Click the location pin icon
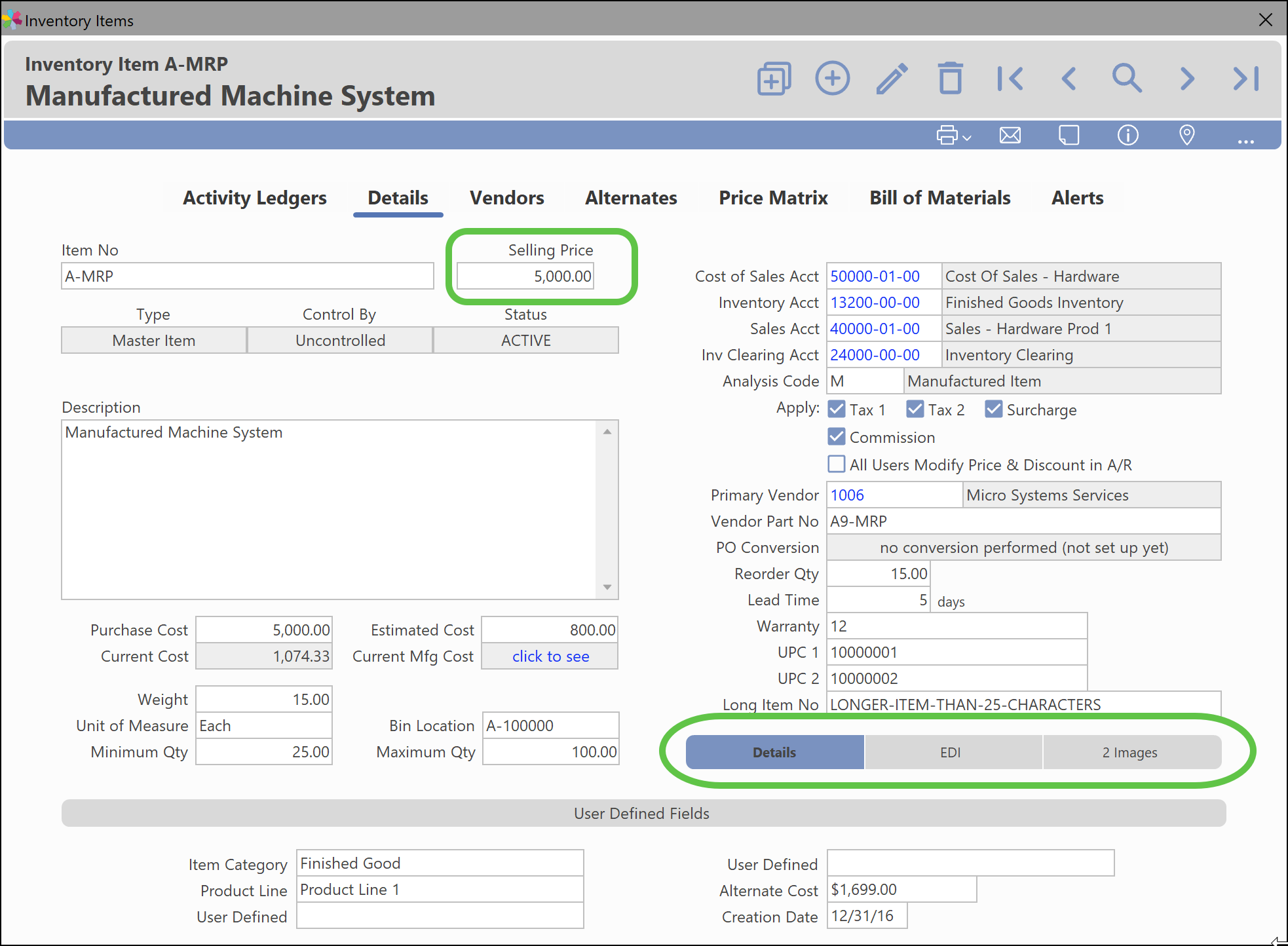 tap(1186, 136)
